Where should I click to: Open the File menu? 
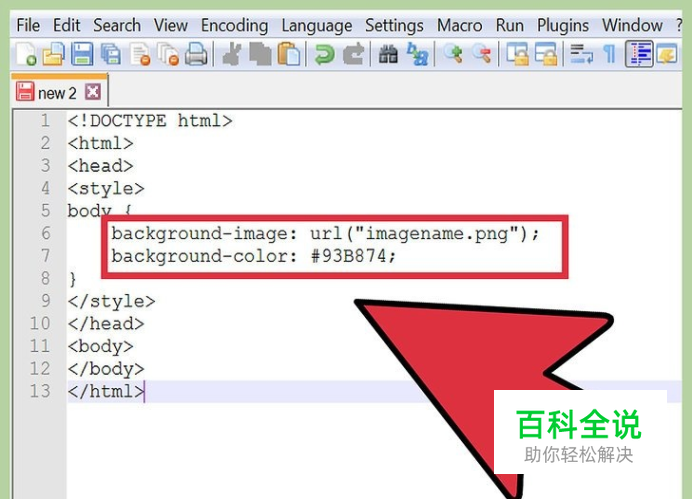[28, 25]
